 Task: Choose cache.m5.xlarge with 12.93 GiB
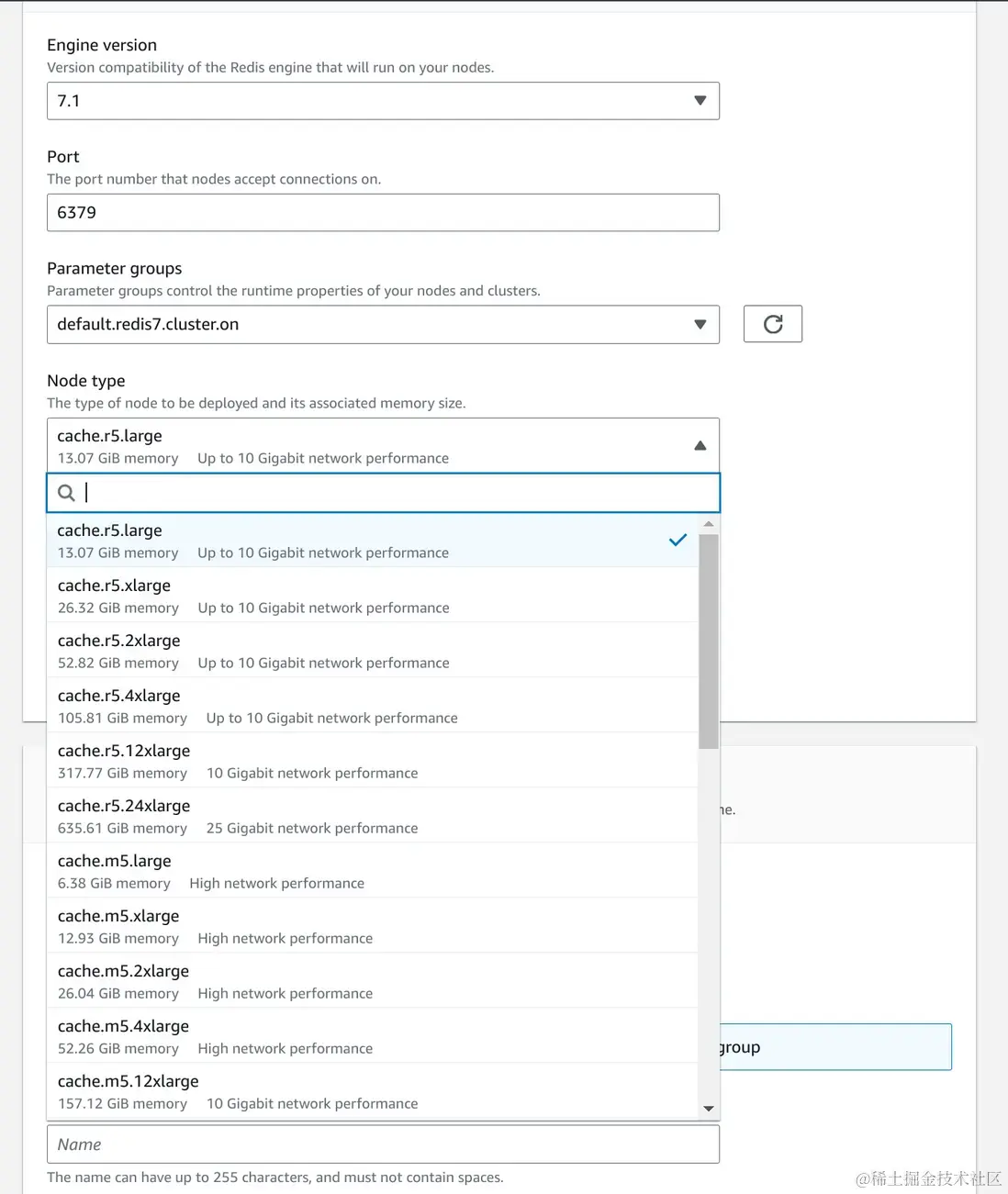tap(373, 926)
